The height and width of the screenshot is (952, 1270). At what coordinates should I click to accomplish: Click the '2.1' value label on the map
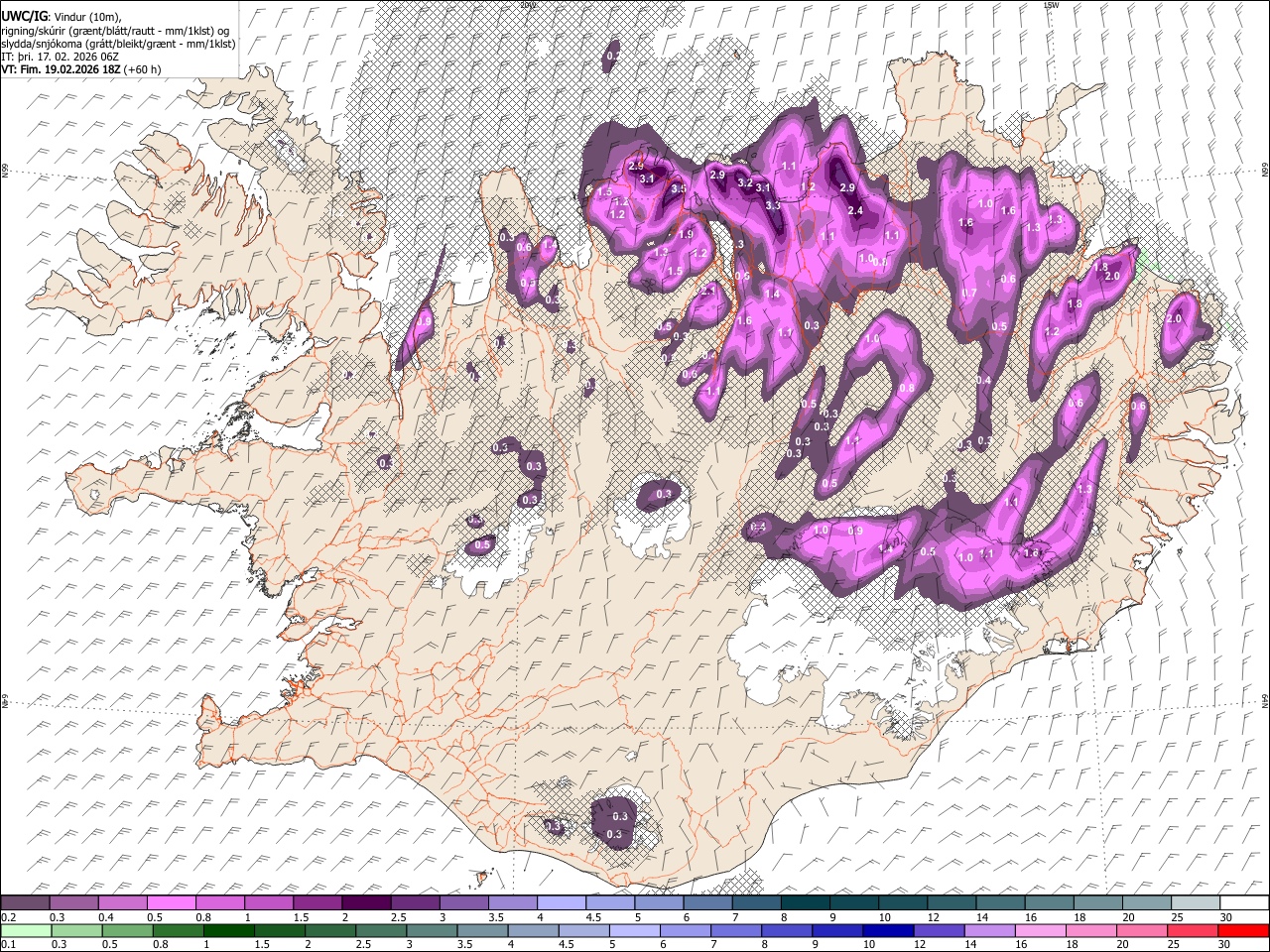[x=708, y=291]
